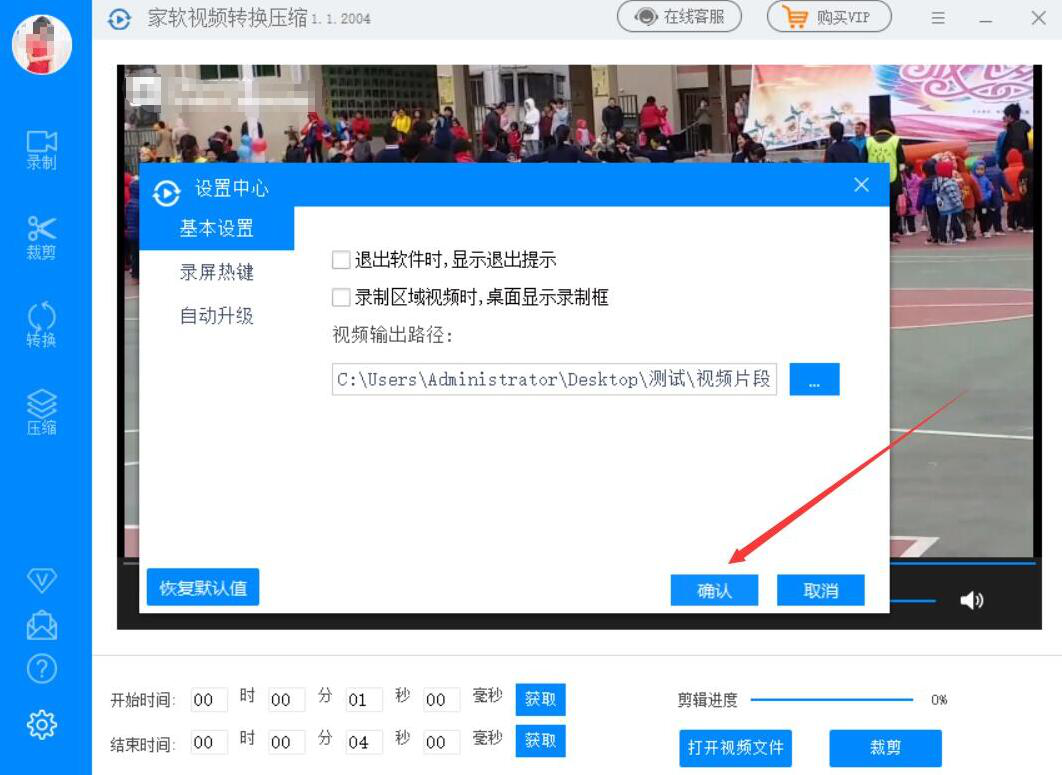Click 恢复默认值 to restore defaults
This screenshot has width=1062, height=775.
[x=203, y=587]
